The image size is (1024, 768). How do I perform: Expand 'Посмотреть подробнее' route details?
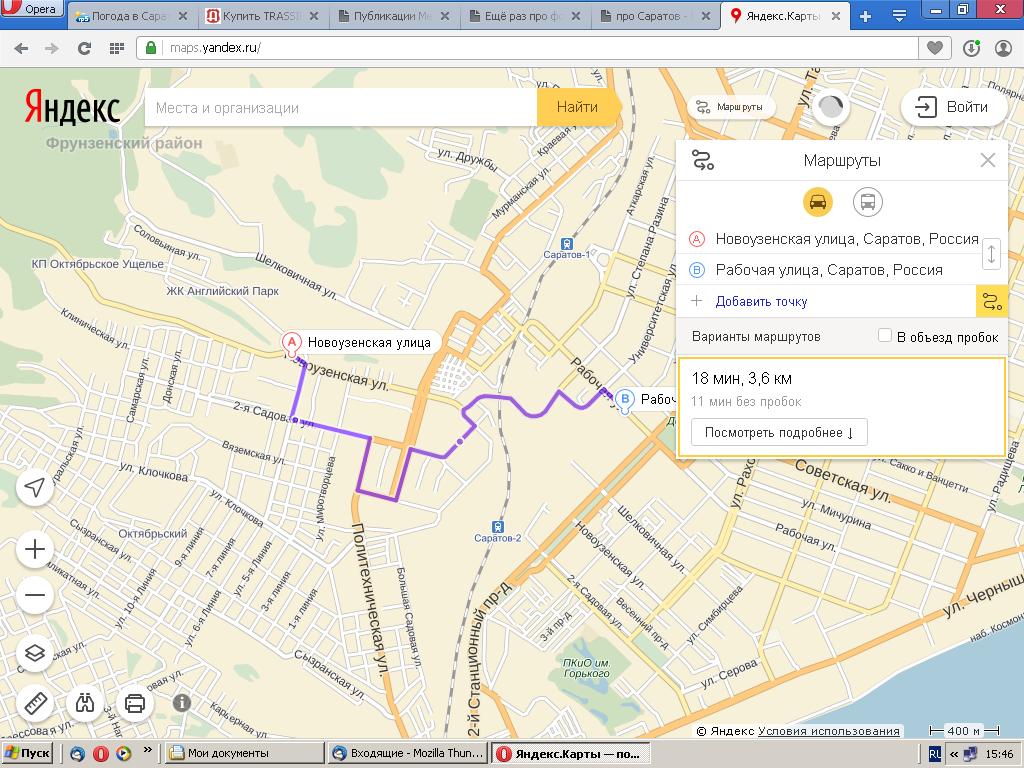coord(778,432)
